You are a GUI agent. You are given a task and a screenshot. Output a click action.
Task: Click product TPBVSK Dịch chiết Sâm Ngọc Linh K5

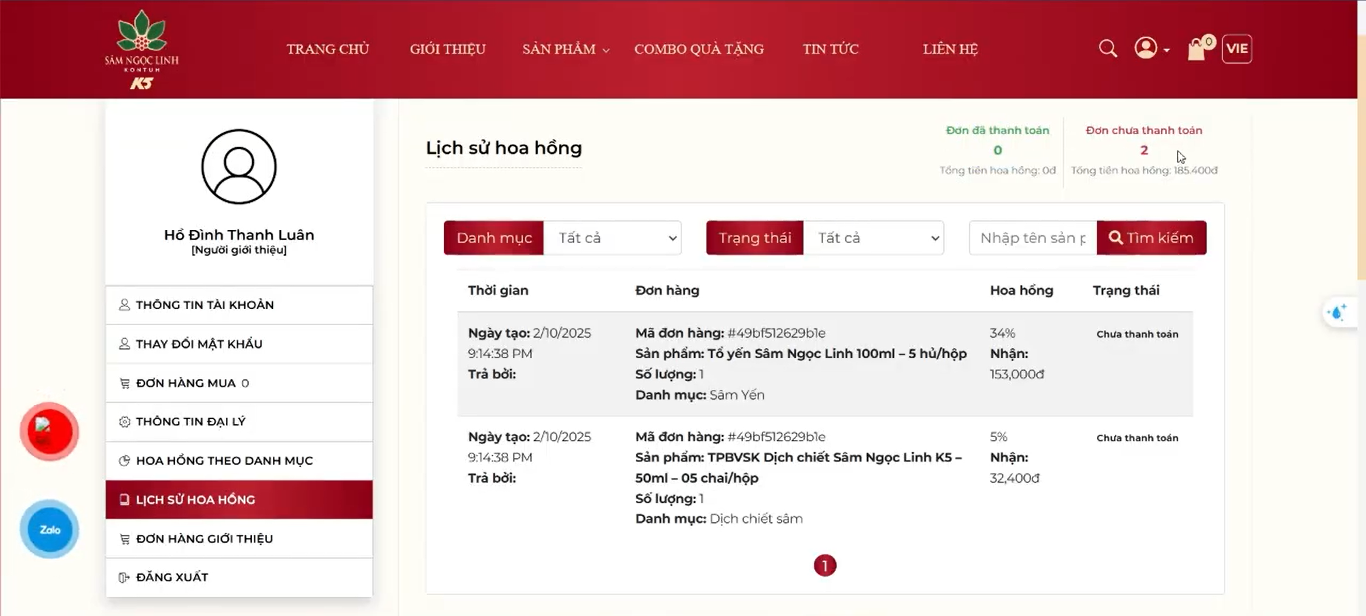tap(799, 468)
